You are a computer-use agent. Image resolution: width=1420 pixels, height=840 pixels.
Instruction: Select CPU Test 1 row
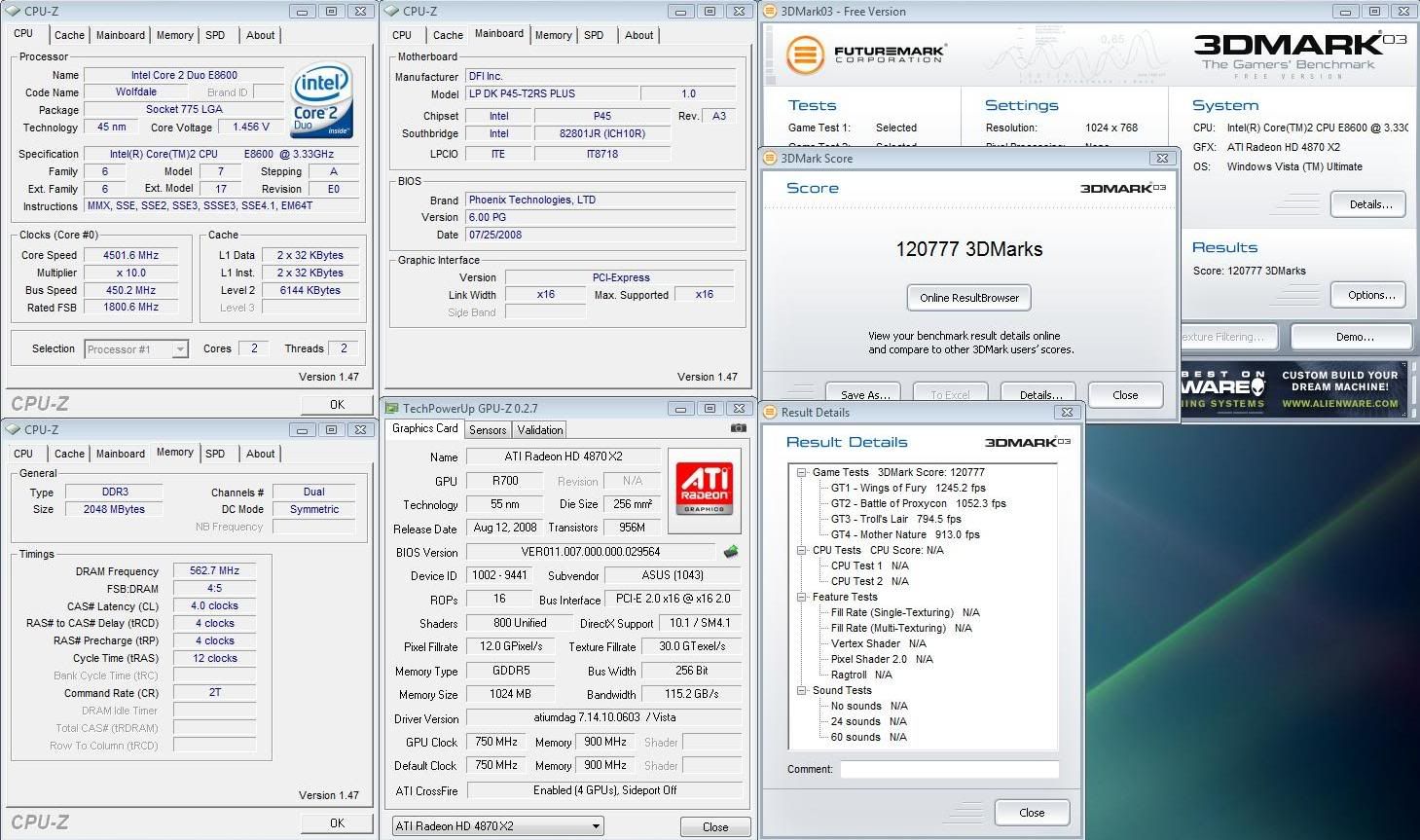869,566
